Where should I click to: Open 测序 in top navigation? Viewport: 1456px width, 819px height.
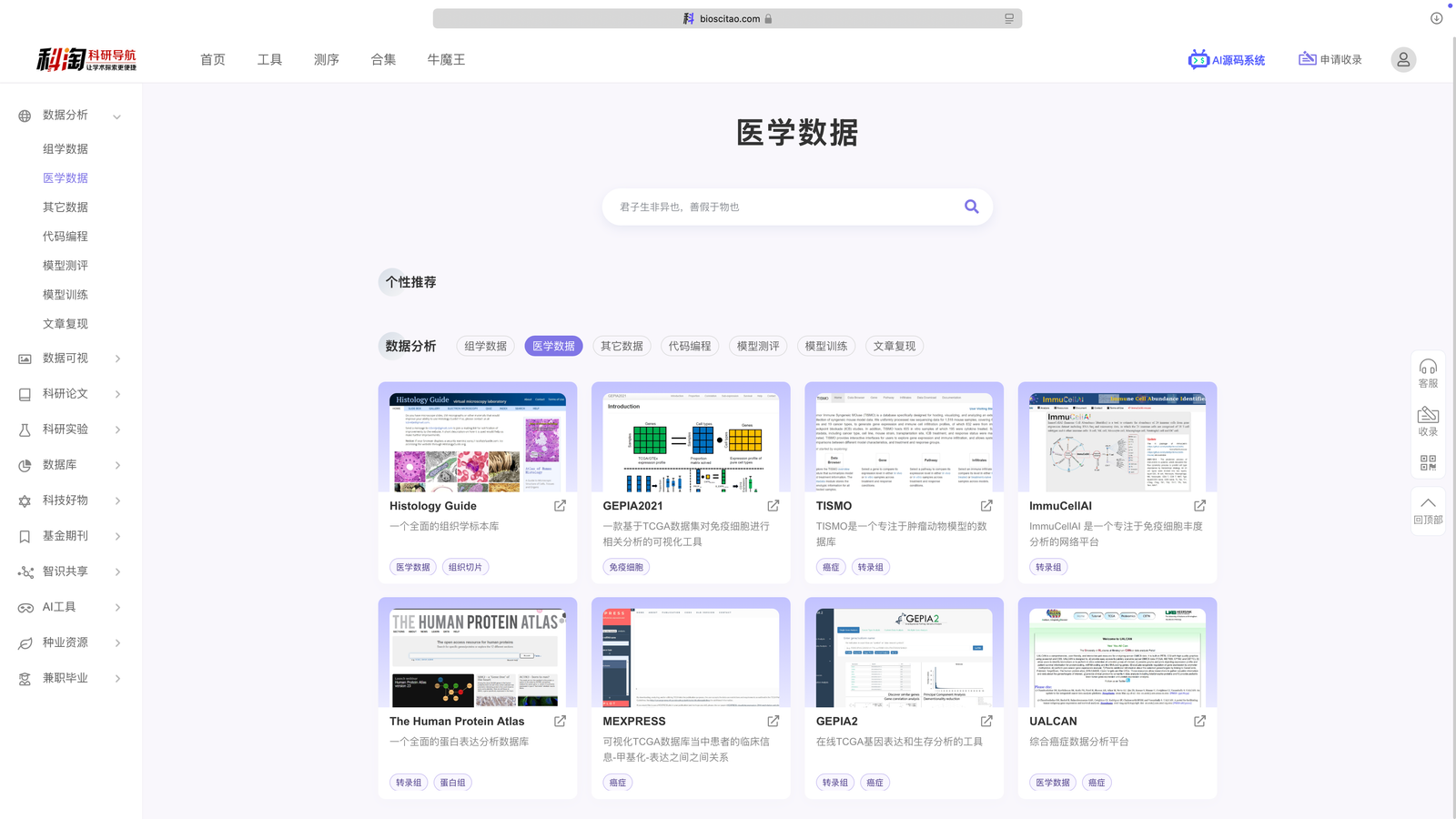(326, 60)
